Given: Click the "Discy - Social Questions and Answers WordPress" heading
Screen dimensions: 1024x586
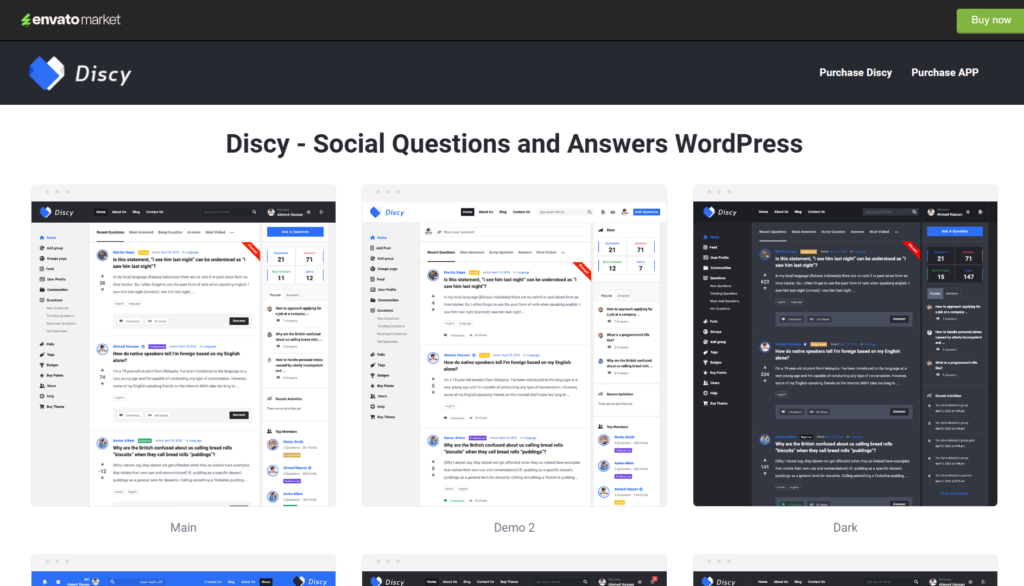Looking at the screenshot, I should (514, 144).
